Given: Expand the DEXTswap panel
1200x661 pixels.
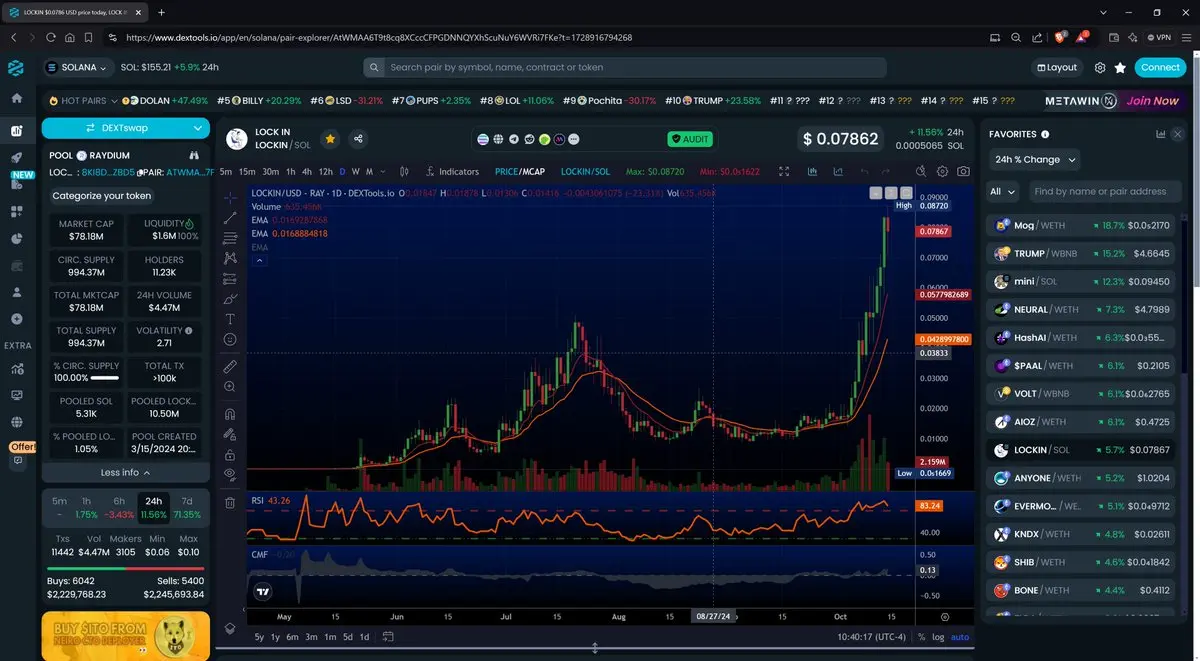Looking at the screenshot, I should (x=125, y=128).
